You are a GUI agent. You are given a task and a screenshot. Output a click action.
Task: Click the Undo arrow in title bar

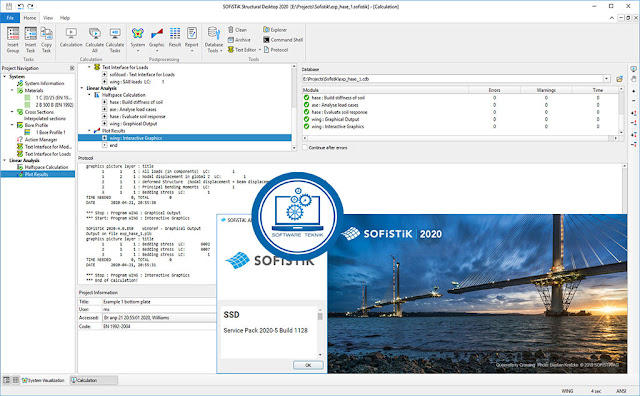pos(21,6)
